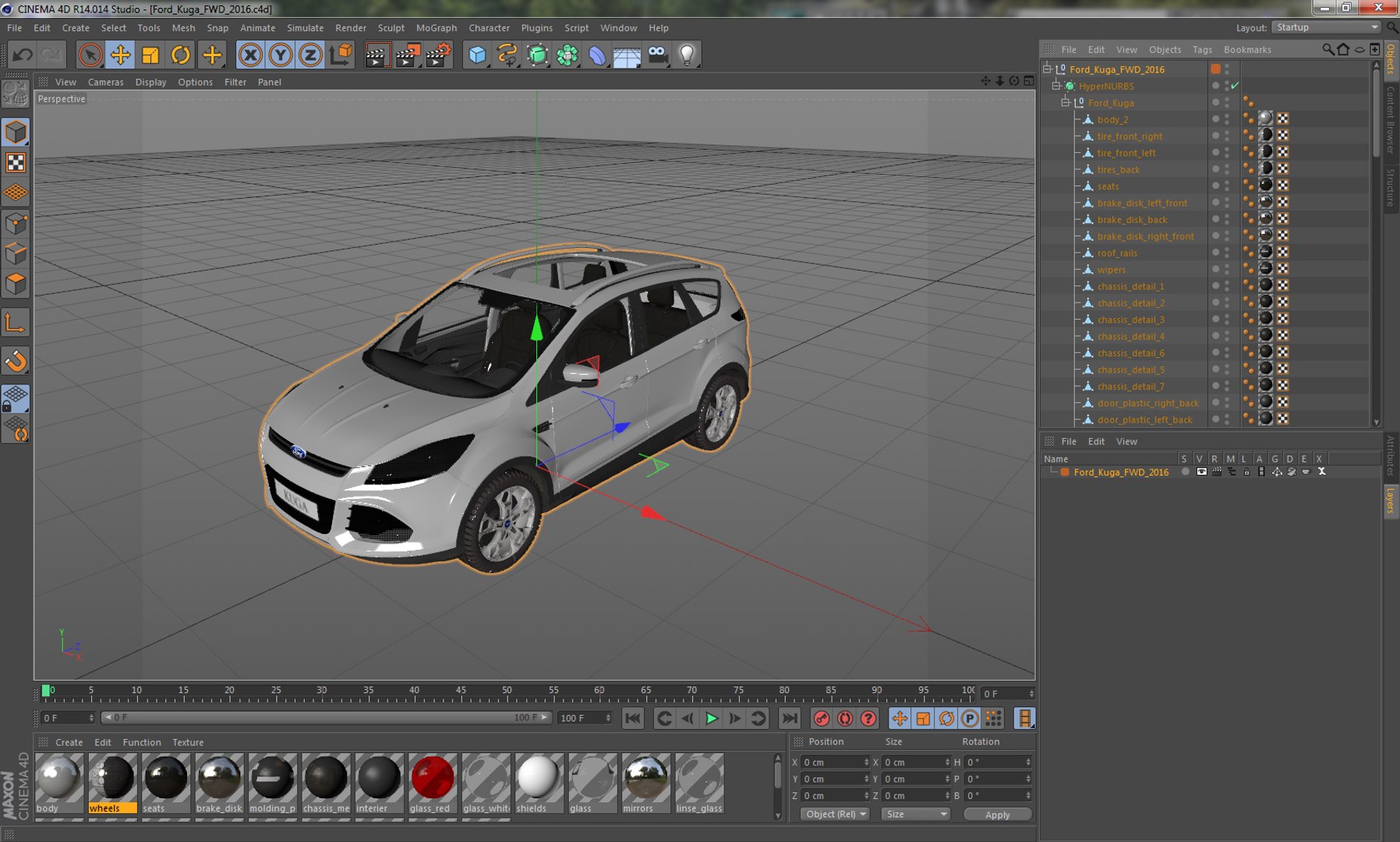Toggle visibility dots for seats object
The height and width of the screenshot is (842, 1400).
tap(1226, 186)
